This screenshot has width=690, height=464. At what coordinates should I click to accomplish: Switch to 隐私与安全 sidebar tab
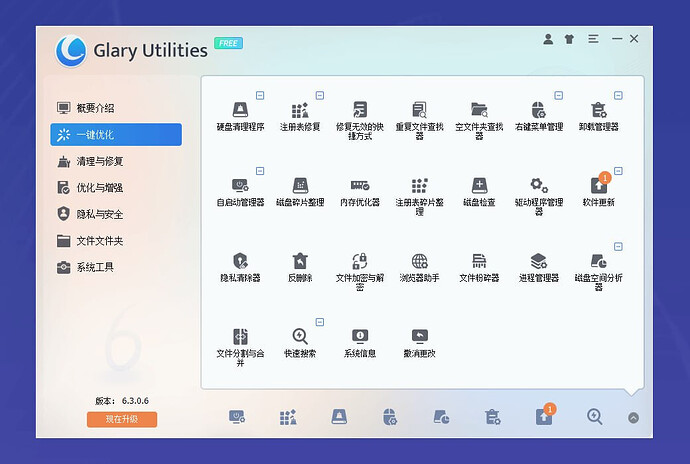point(116,214)
